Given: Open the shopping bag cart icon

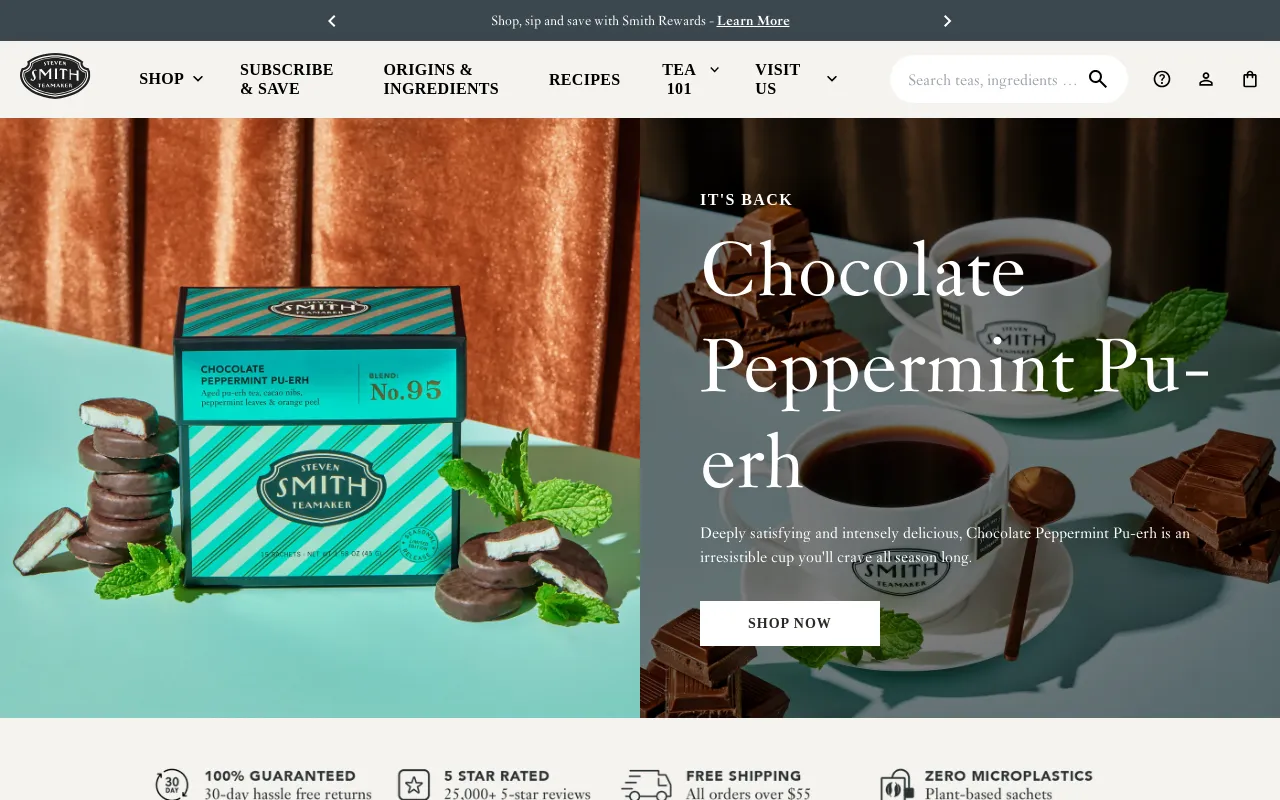Looking at the screenshot, I should tap(1250, 79).
